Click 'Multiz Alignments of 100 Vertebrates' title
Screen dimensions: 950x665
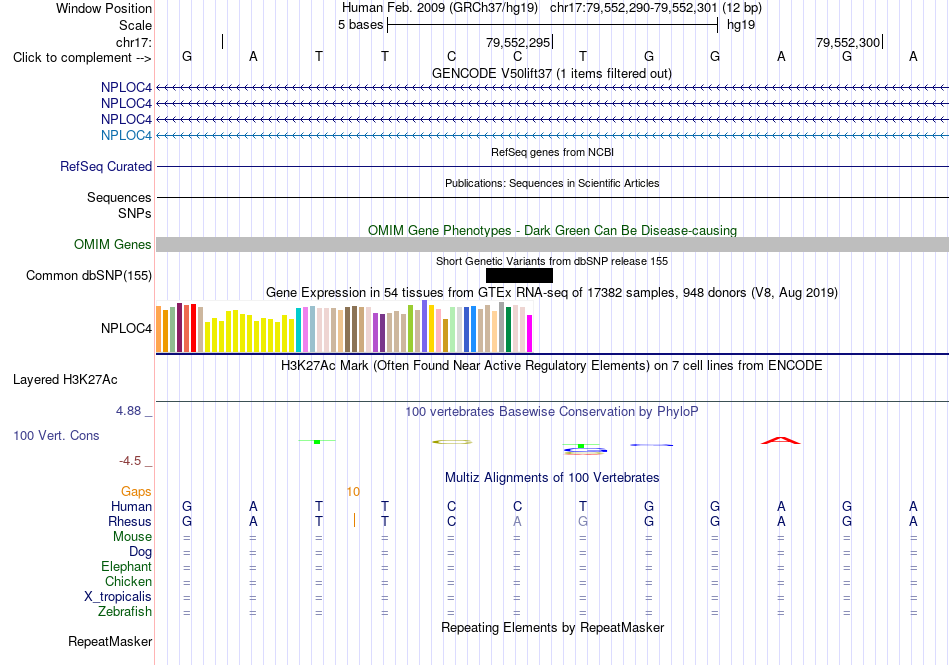click(x=552, y=477)
